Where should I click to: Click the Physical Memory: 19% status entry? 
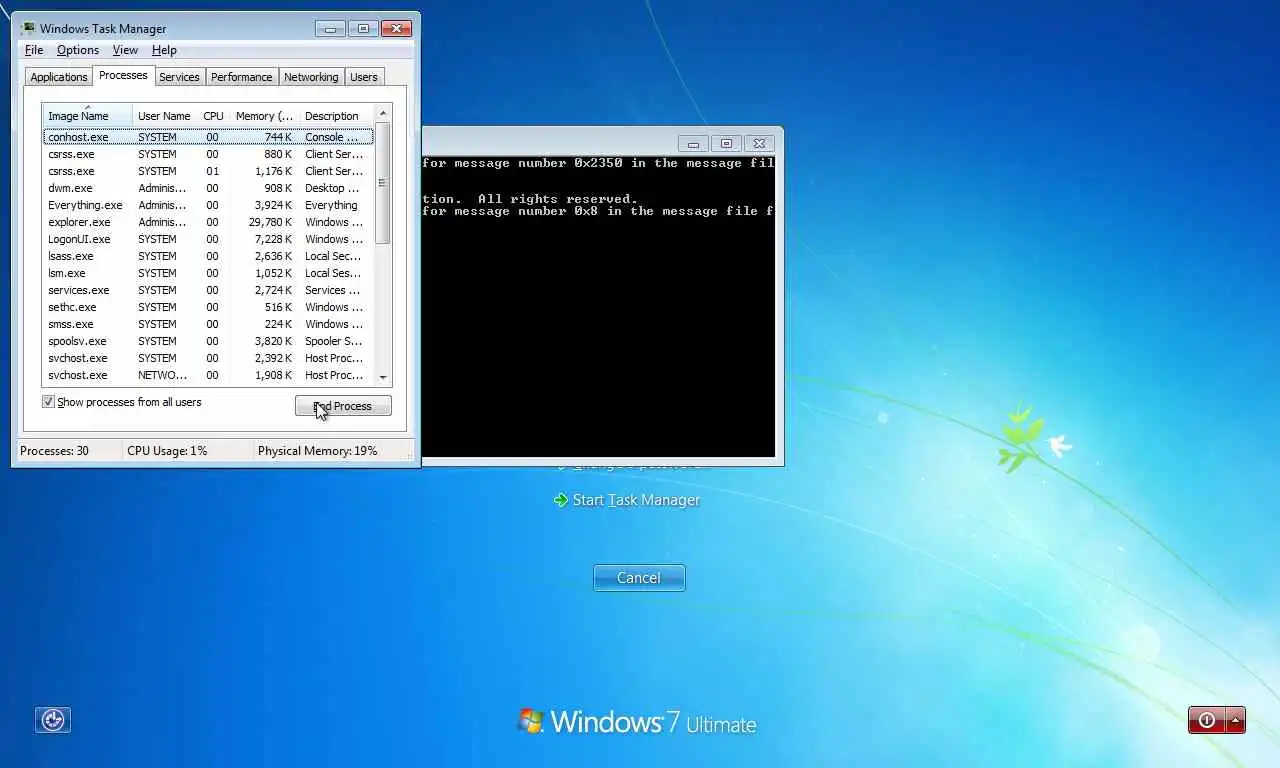[318, 451]
